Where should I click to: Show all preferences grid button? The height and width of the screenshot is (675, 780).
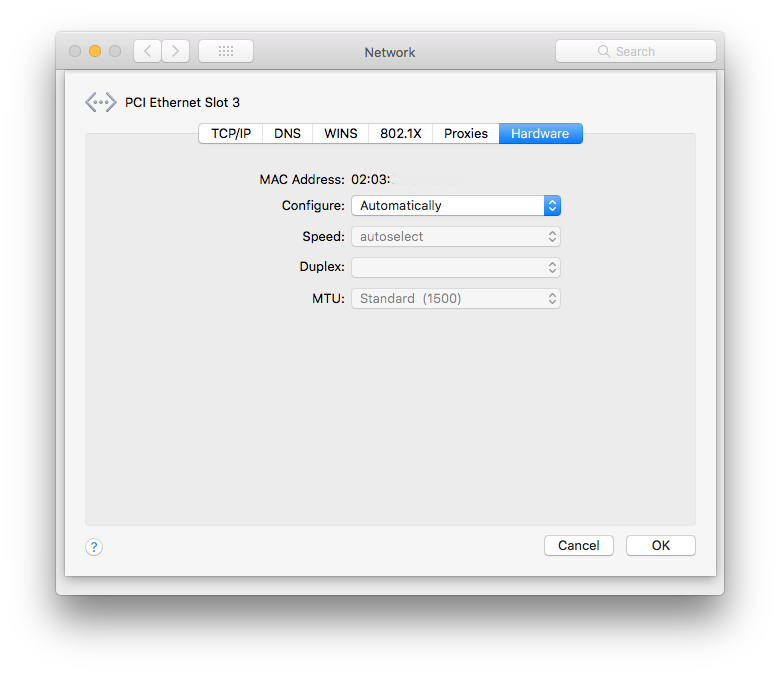coord(226,51)
